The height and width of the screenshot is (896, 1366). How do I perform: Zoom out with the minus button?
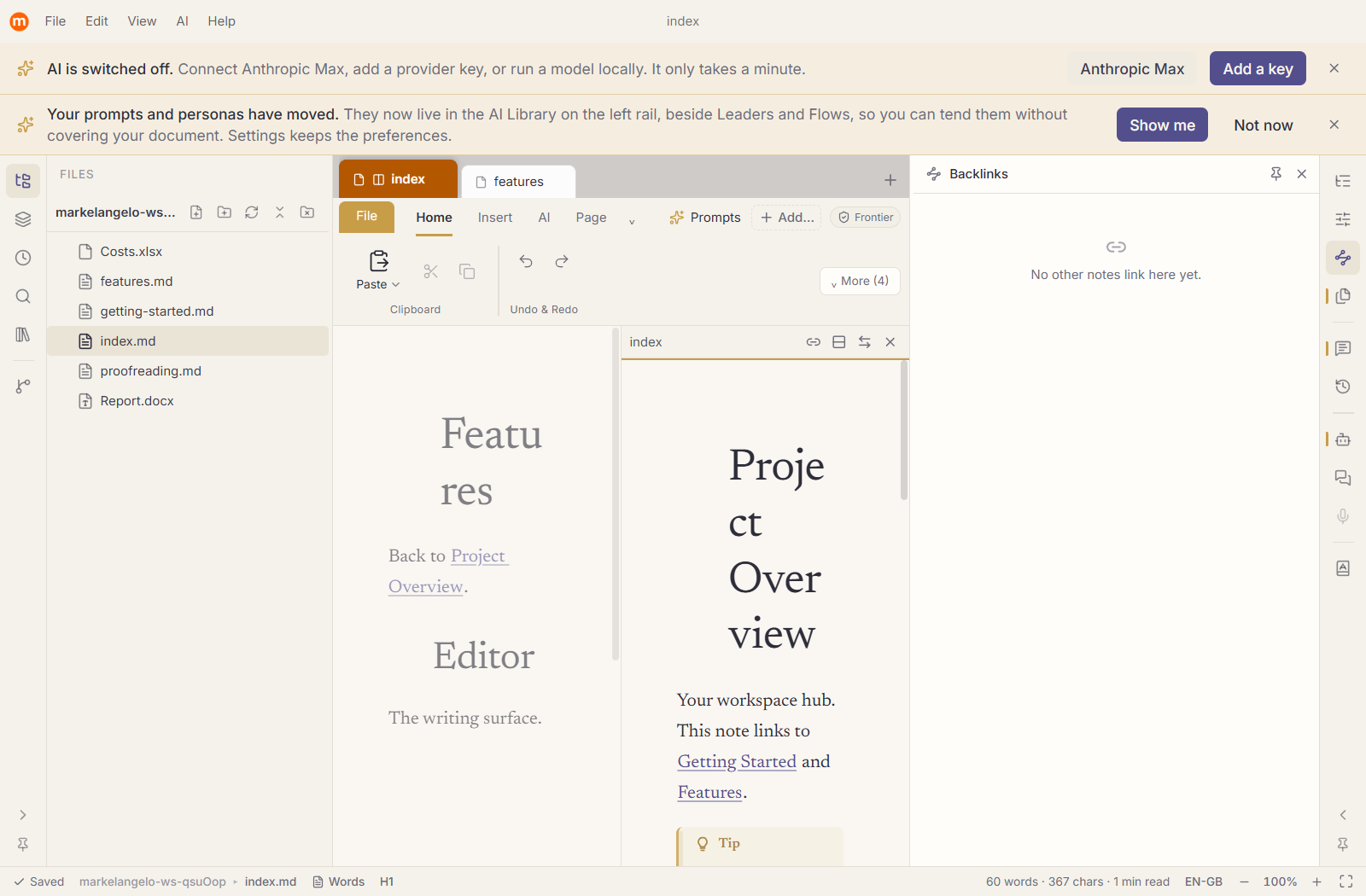point(1244,881)
